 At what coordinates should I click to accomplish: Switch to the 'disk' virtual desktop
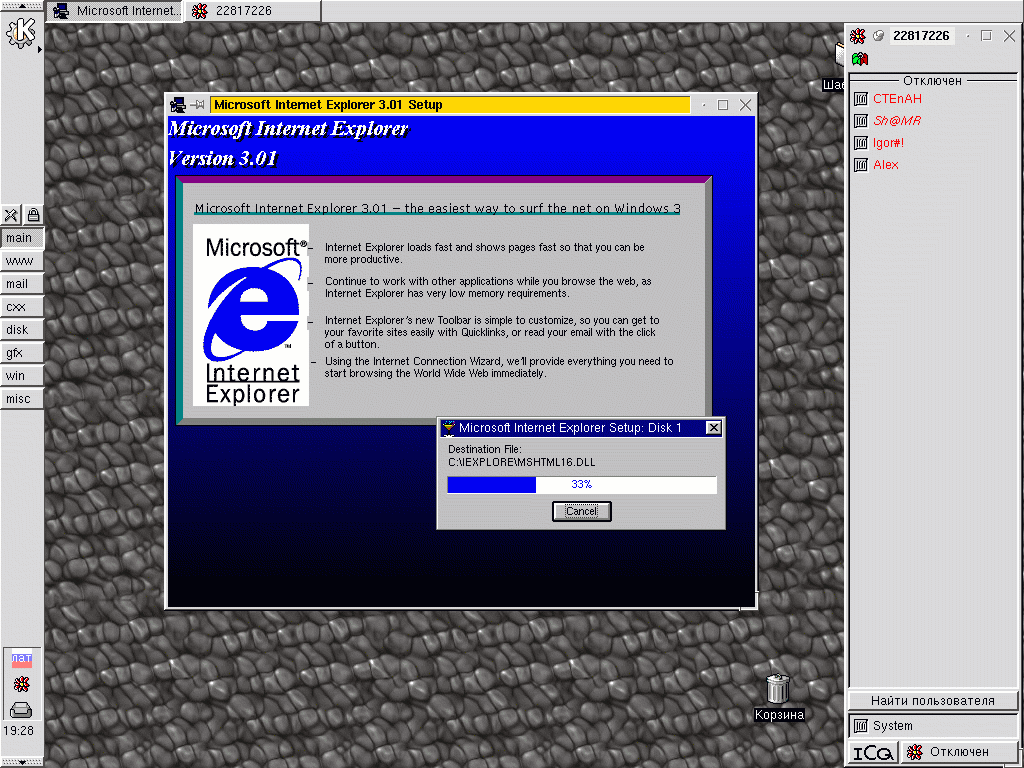22,329
